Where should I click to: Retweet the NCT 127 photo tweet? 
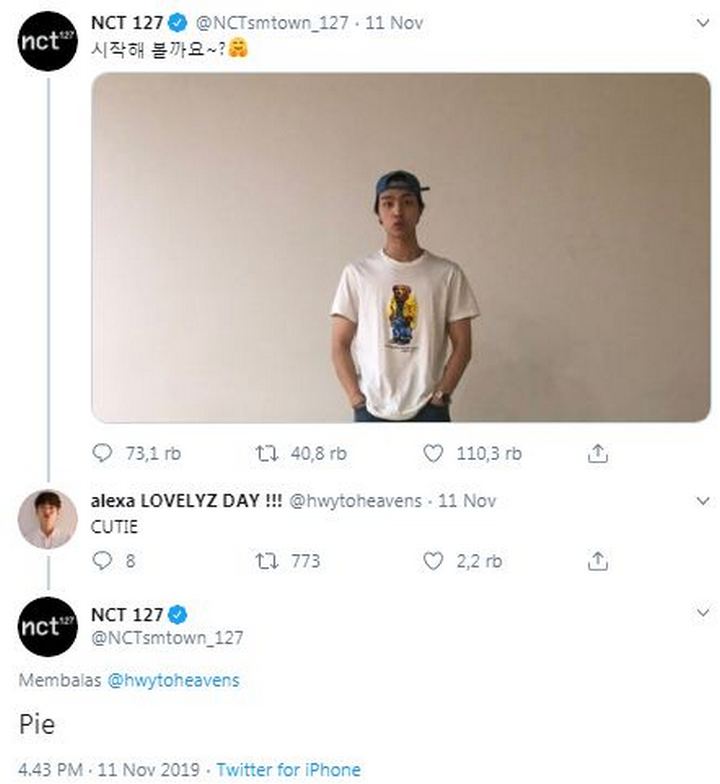(265, 453)
